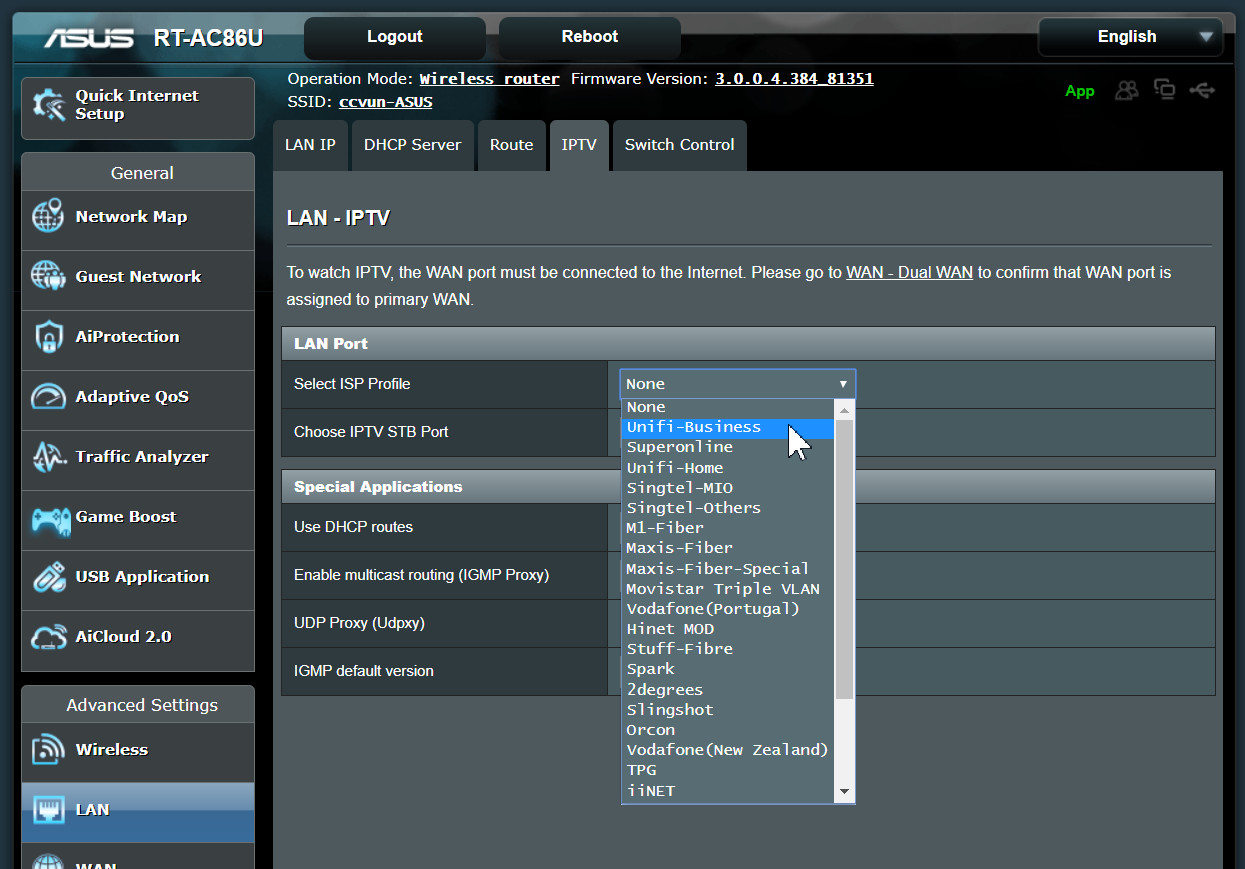1245x869 pixels.
Task: Choose Hinet MOD ISP profile
Action: [x=728, y=629]
